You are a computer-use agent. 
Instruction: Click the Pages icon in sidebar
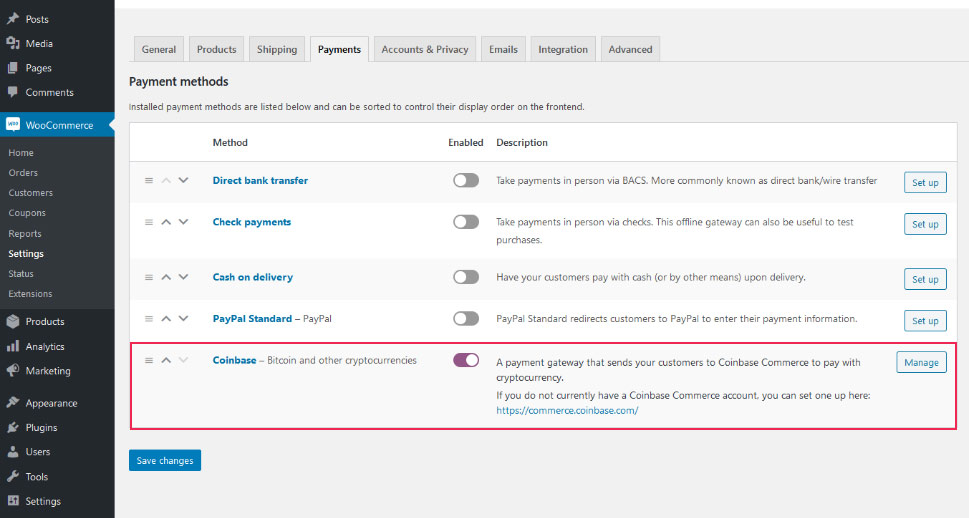coord(13,67)
